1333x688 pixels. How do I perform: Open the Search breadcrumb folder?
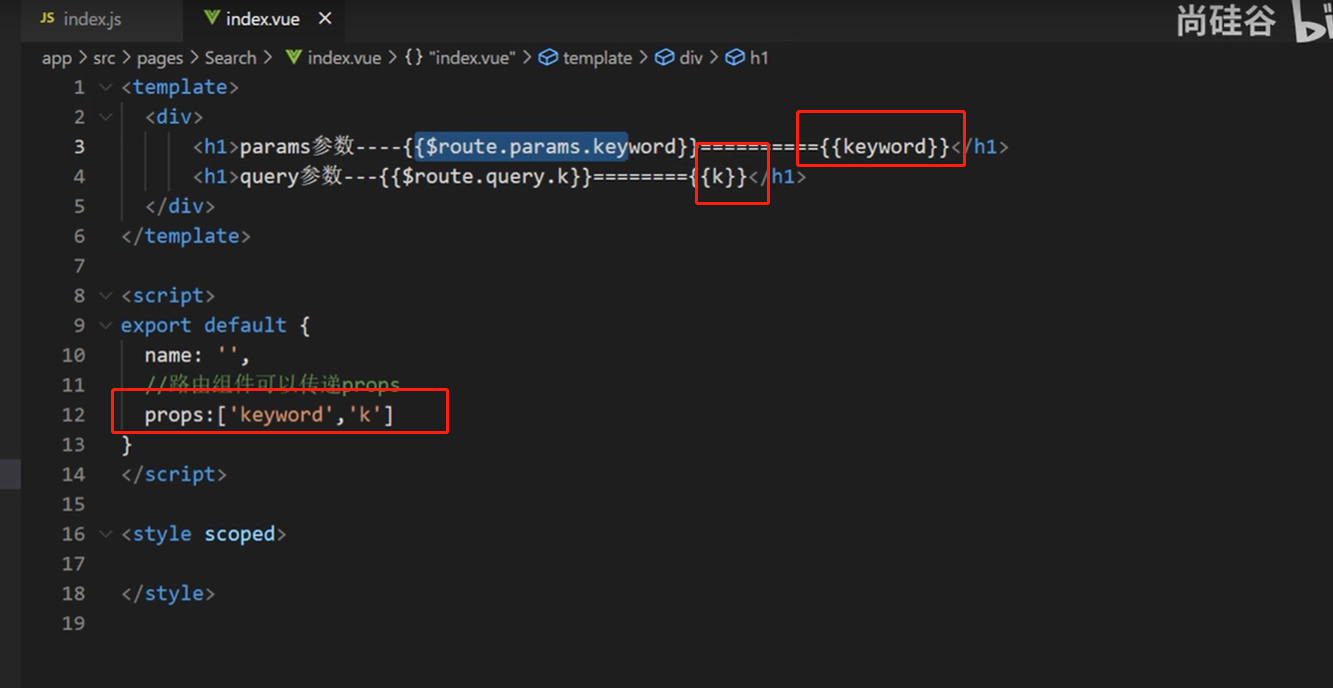click(x=231, y=58)
